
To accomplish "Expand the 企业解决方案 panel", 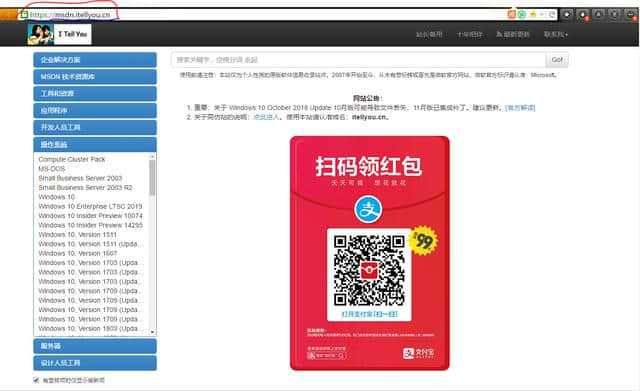I will (95, 60).
